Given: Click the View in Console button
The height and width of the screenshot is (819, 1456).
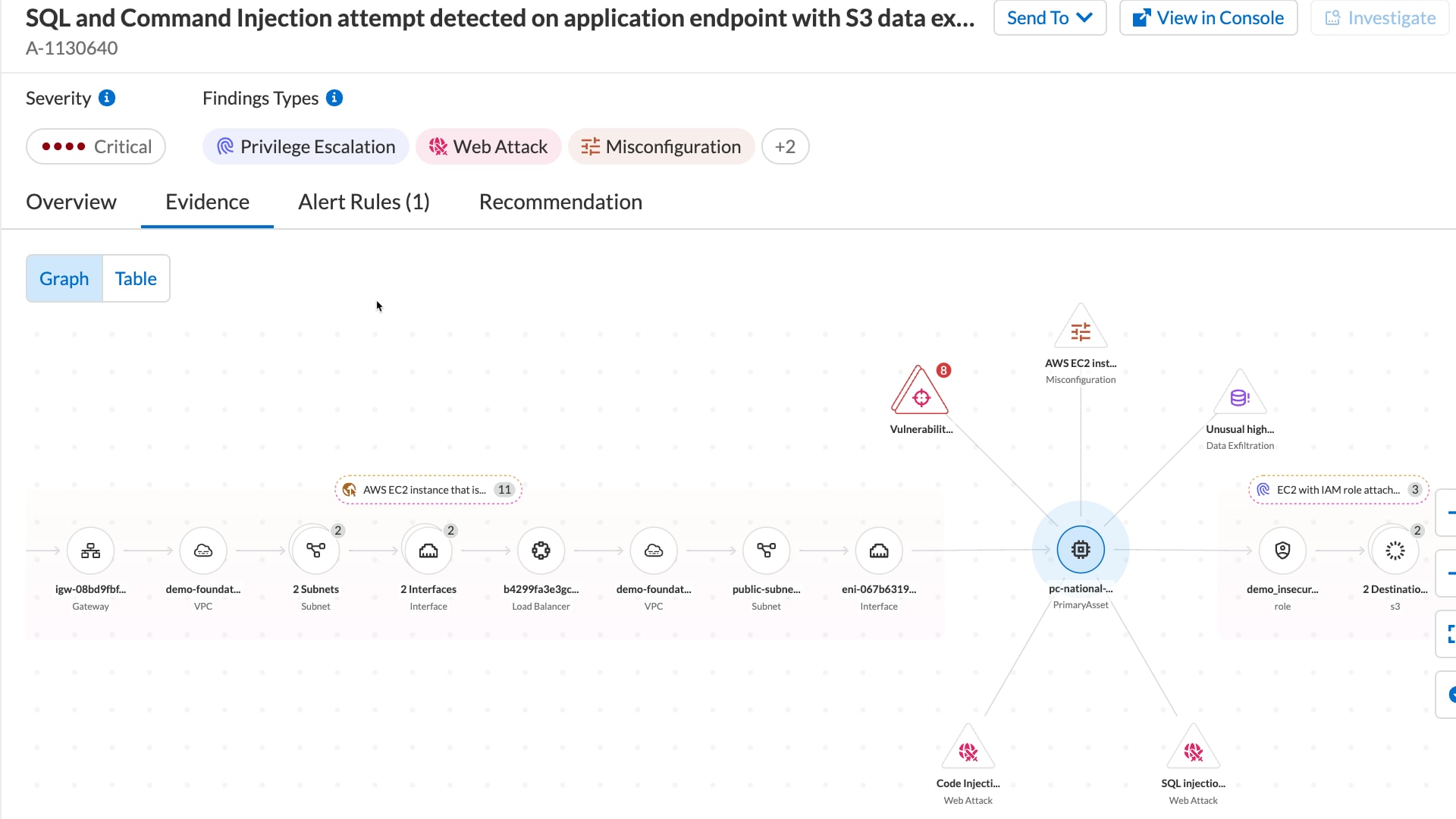Looking at the screenshot, I should 1209,17.
